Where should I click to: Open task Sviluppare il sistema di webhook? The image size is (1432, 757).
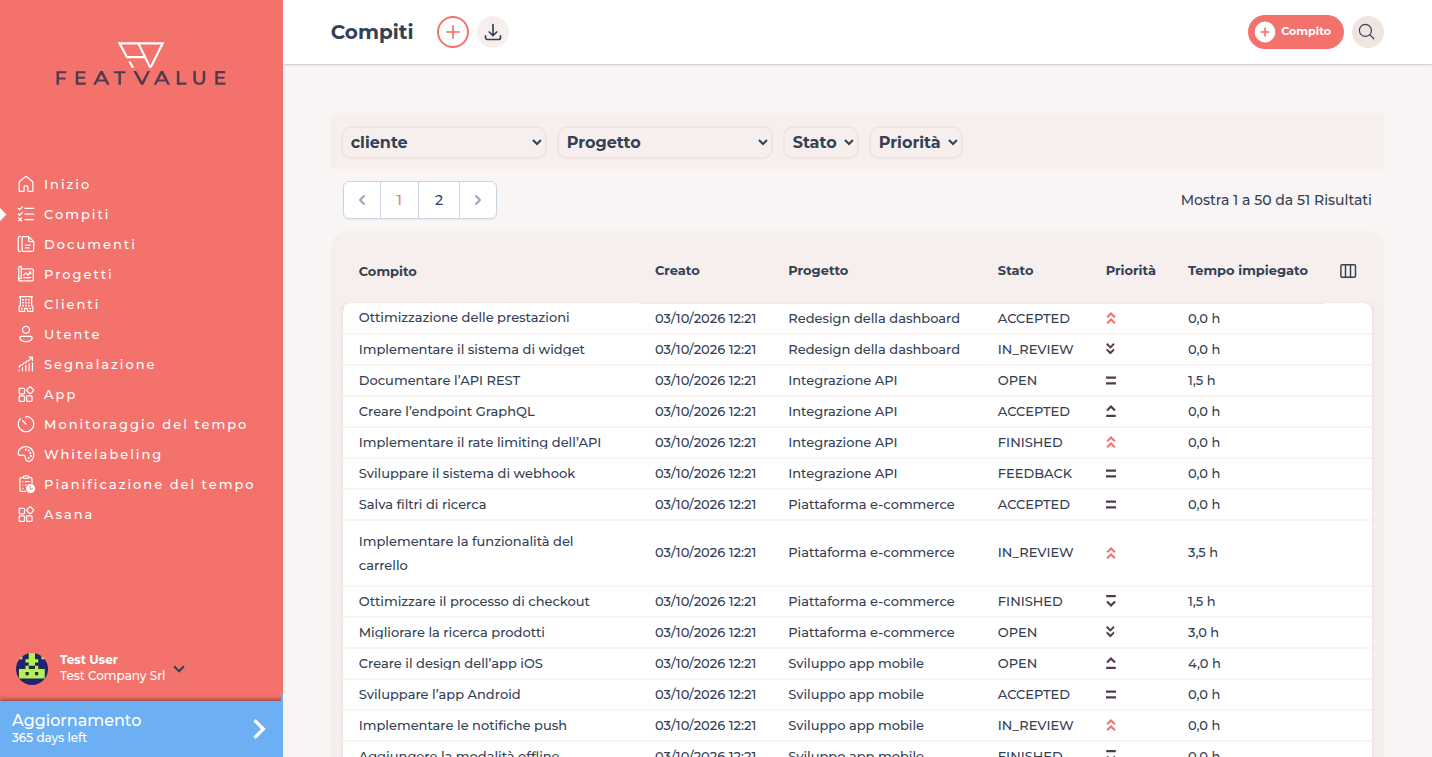click(467, 474)
